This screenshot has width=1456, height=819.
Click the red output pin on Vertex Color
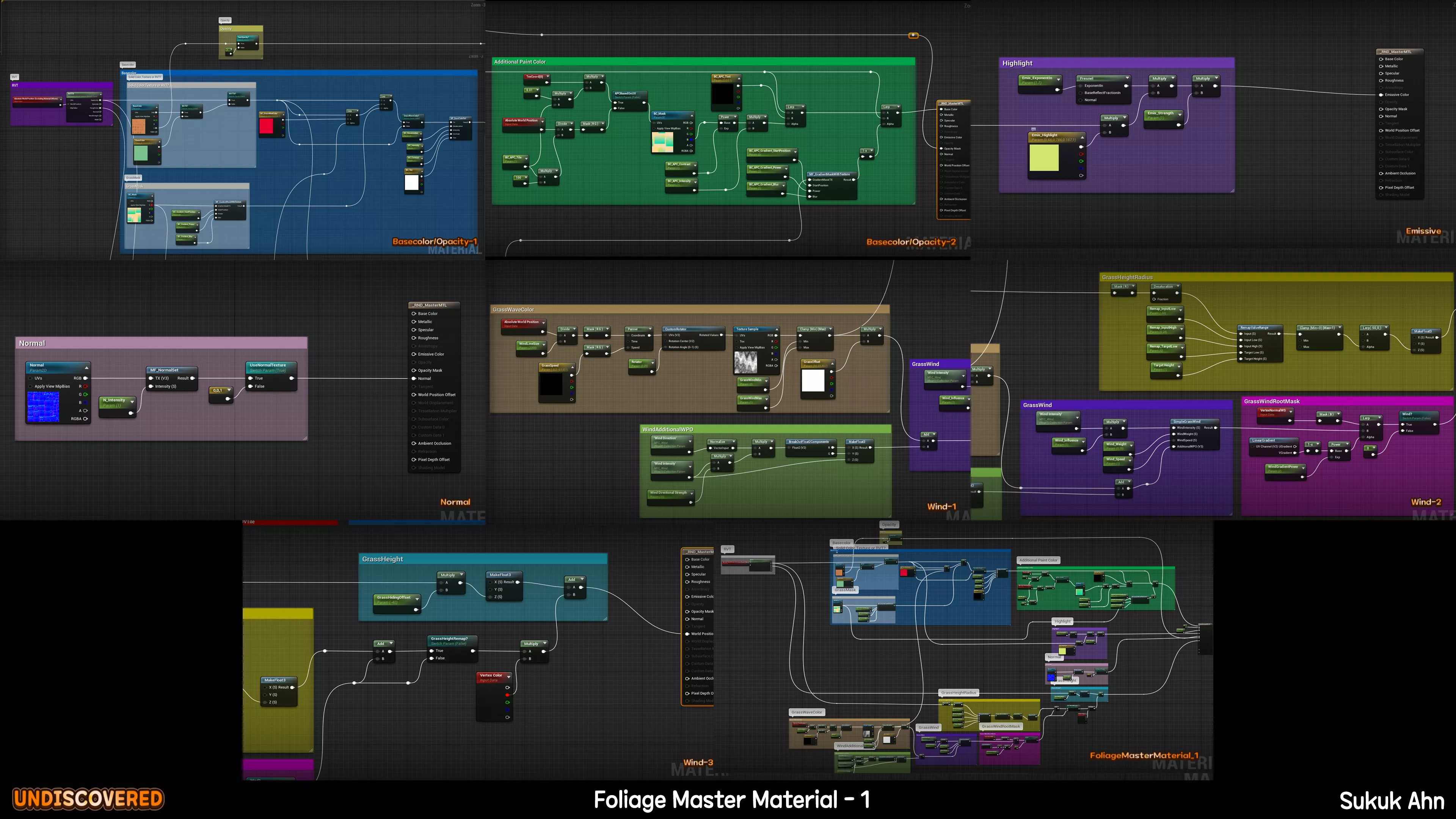[508, 695]
